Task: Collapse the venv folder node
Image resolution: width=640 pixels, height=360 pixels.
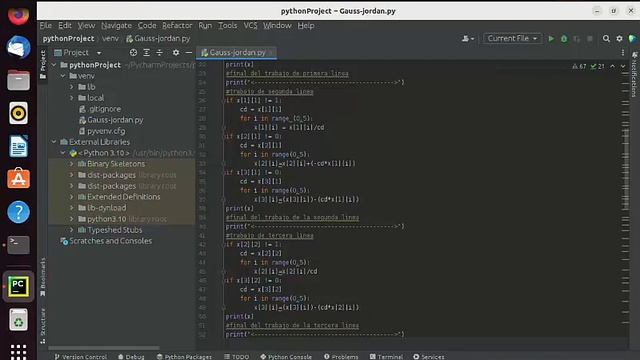Action: [x=63, y=76]
